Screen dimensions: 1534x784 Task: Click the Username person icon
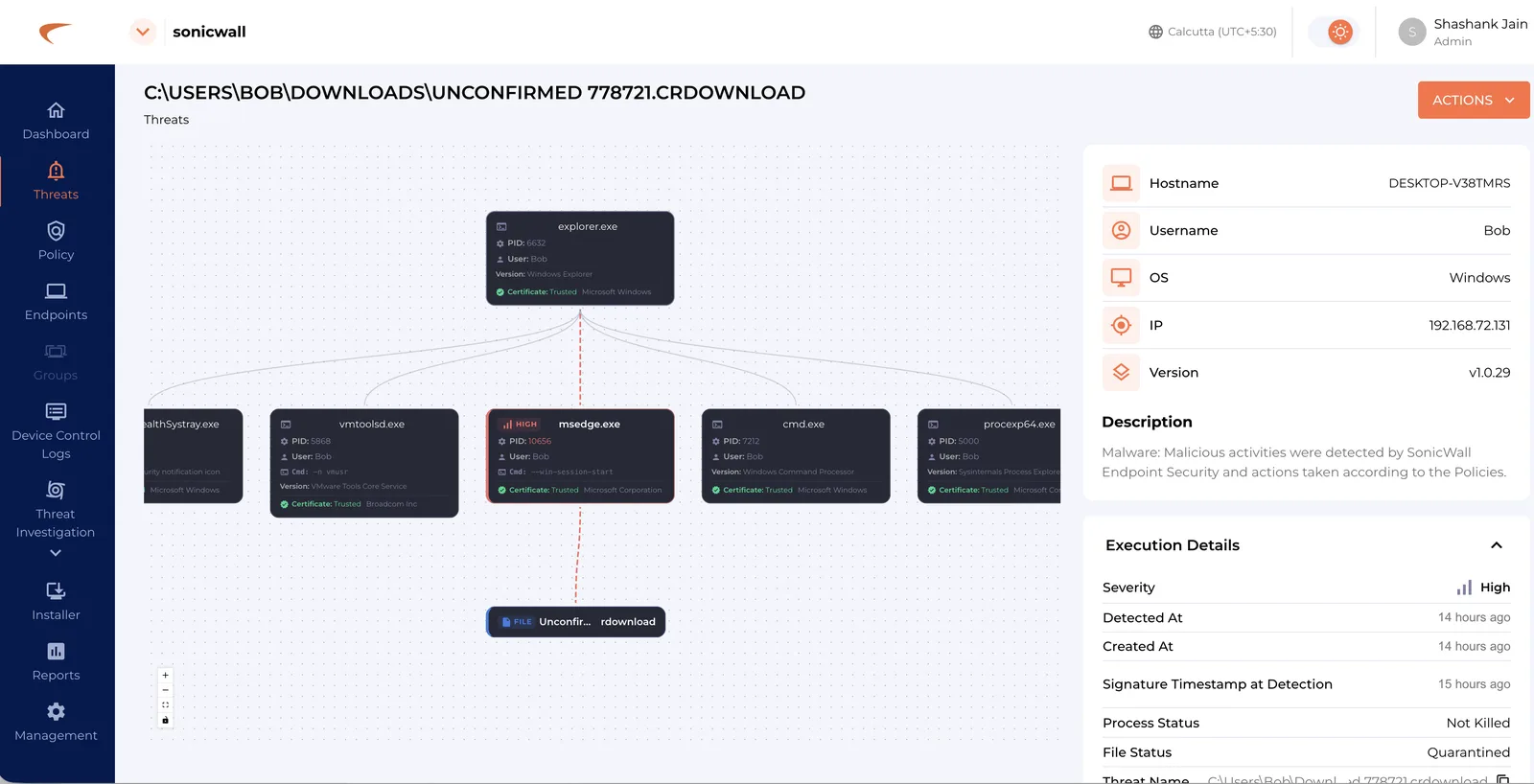pos(1121,230)
